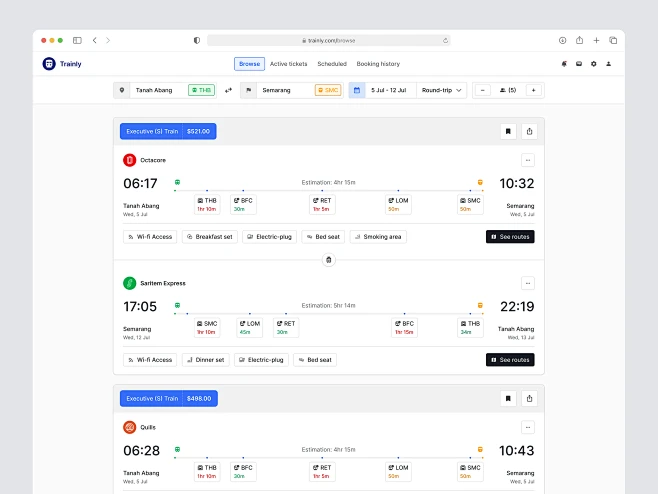Click Electric-plug tag on Octacore

tap(269, 237)
